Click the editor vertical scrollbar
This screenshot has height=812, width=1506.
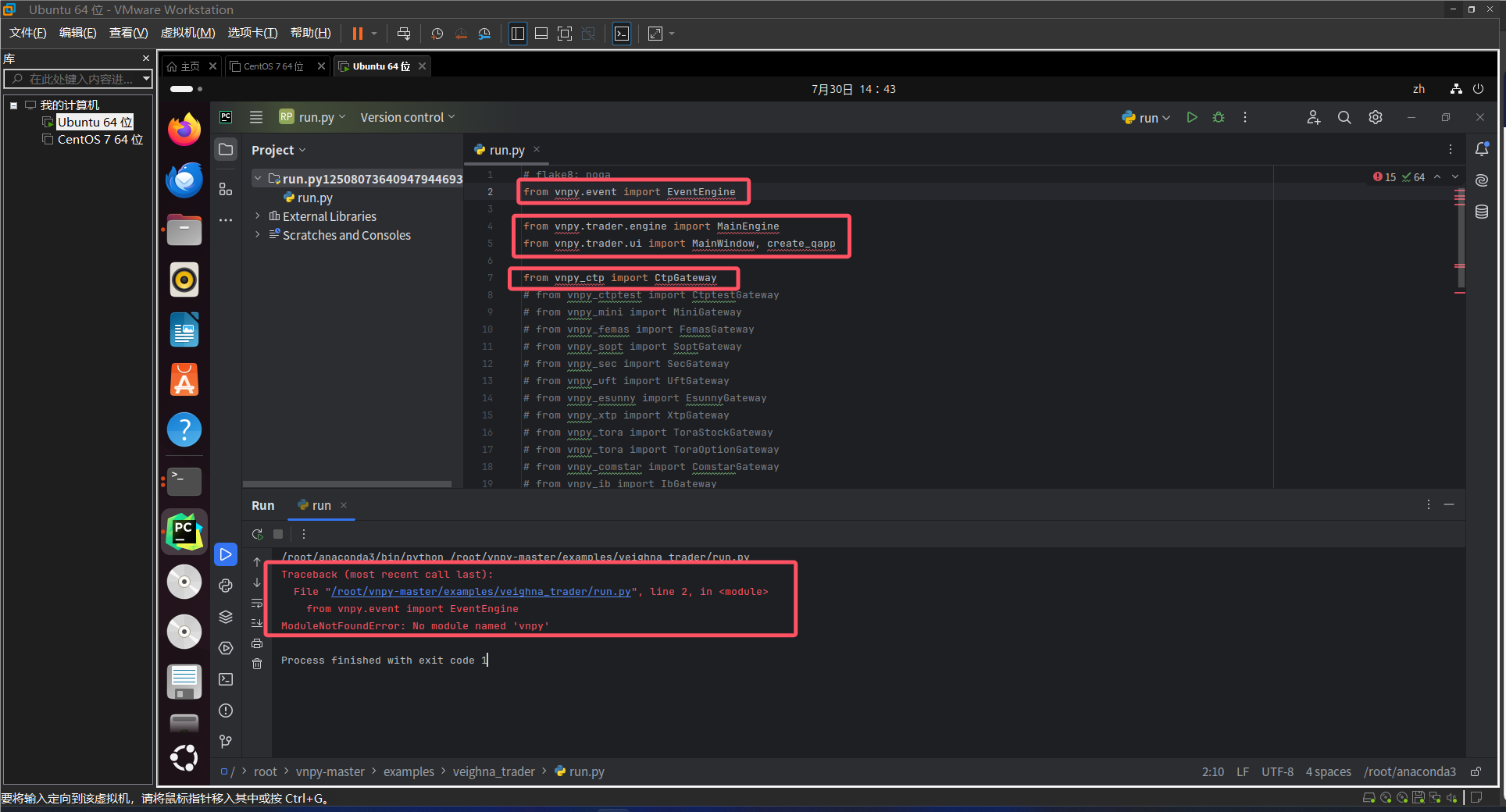tap(1459, 237)
